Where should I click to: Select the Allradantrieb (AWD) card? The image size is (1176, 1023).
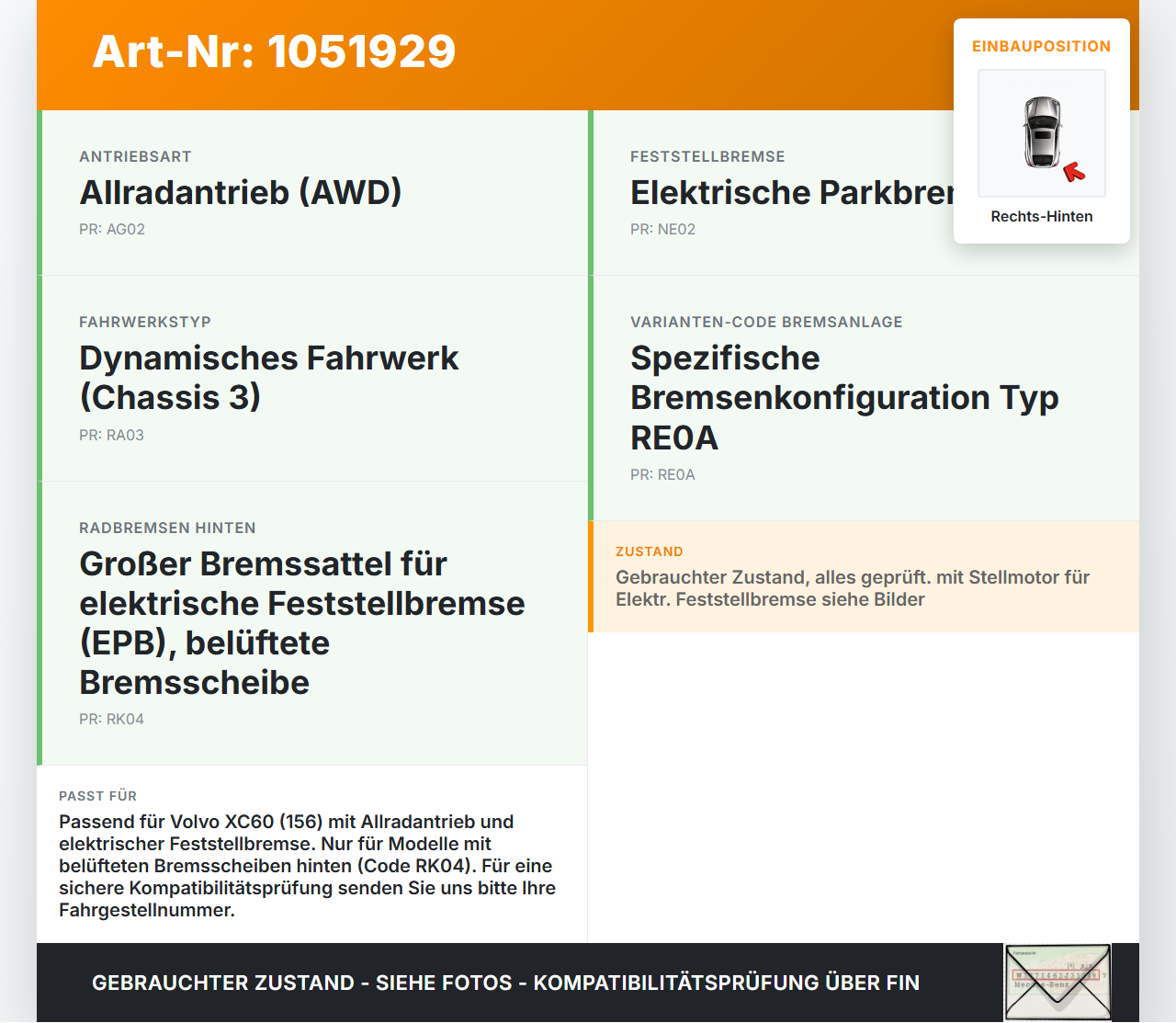click(312, 193)
